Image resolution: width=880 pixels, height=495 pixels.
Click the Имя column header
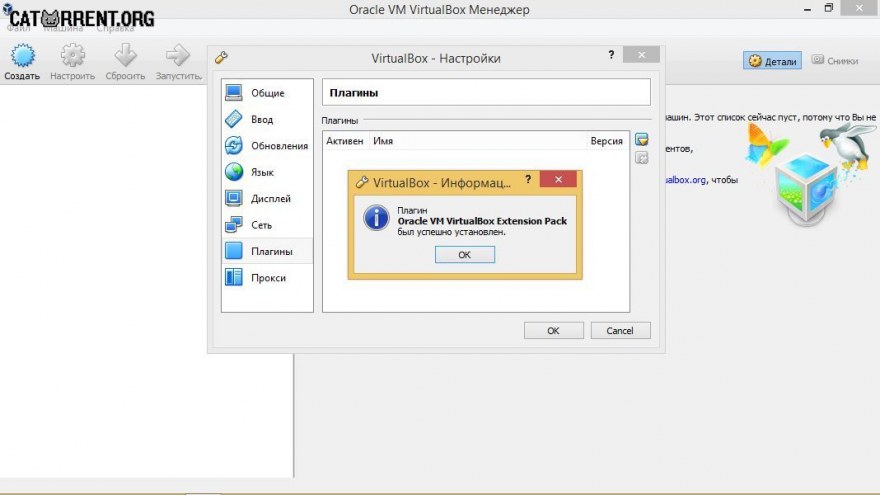point(383,141)
